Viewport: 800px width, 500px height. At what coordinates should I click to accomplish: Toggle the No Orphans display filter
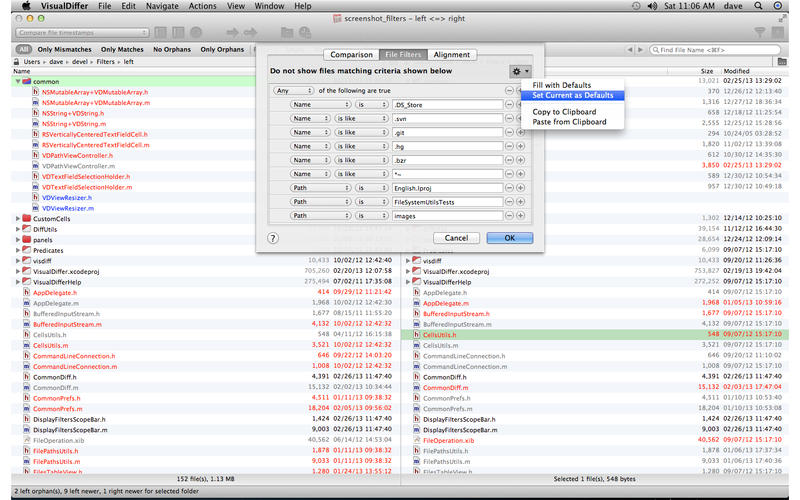tap(172, 49)
